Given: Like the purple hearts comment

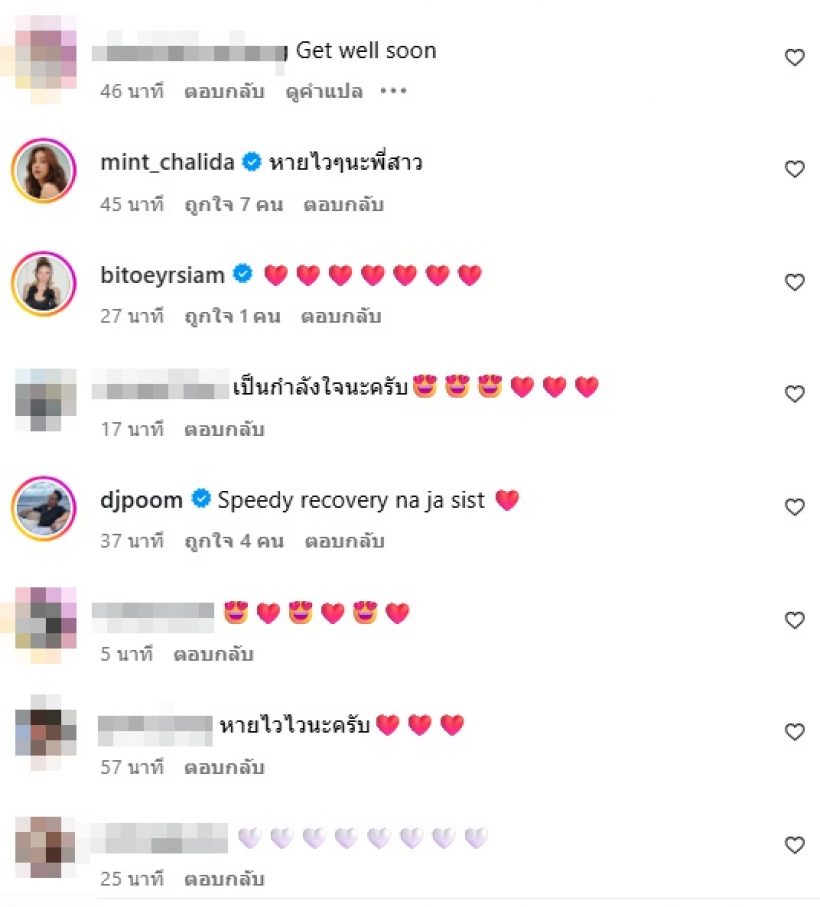Looking at the screenshot, I should coord(794,845).
